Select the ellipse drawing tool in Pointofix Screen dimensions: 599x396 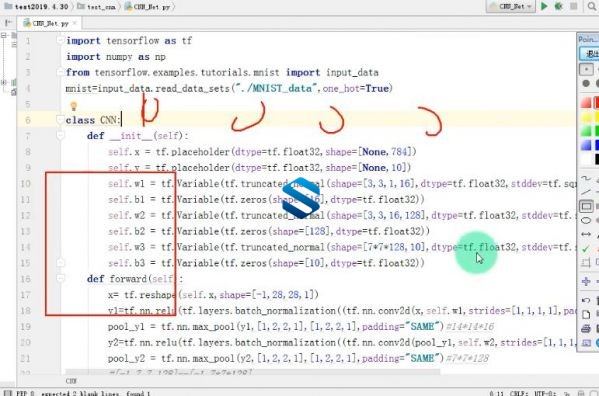pos(586,220)
